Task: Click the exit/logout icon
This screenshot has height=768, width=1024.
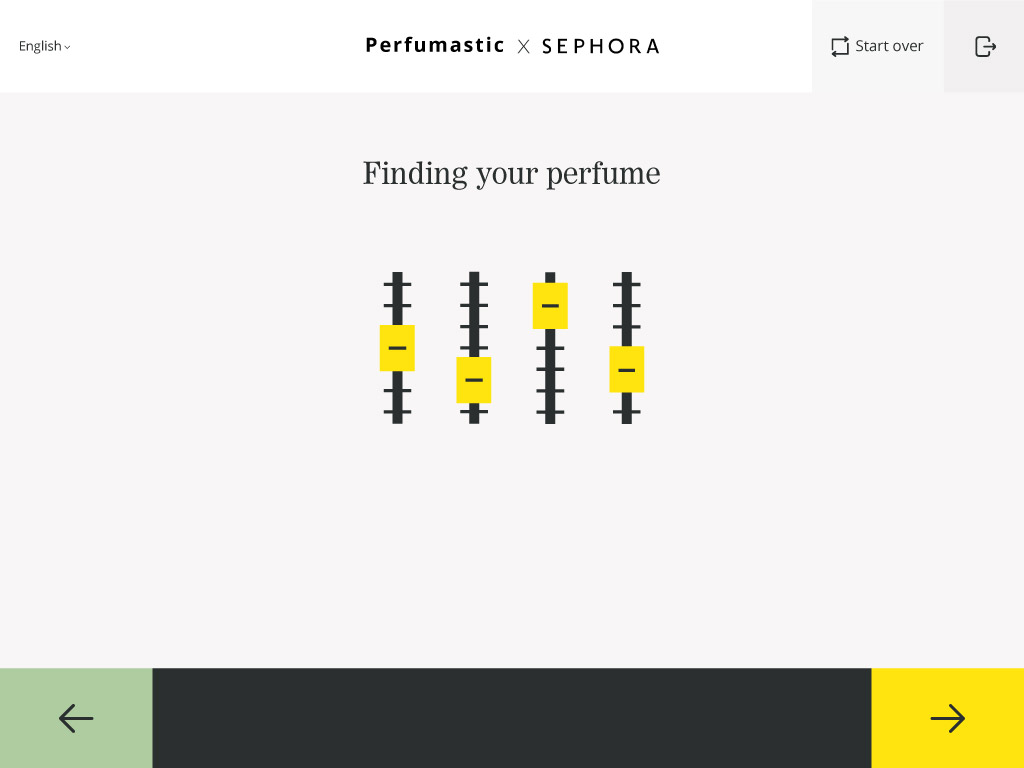Action: pyautogui.click(x=985, y=46)
